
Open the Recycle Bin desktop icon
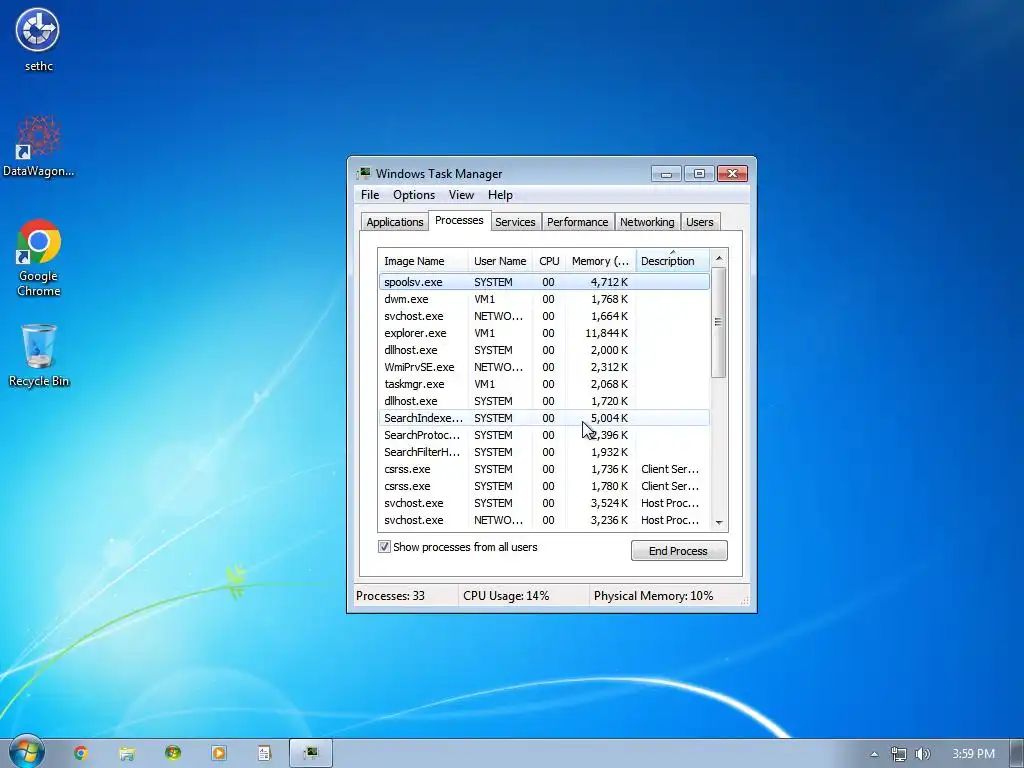tap(39, 356)
